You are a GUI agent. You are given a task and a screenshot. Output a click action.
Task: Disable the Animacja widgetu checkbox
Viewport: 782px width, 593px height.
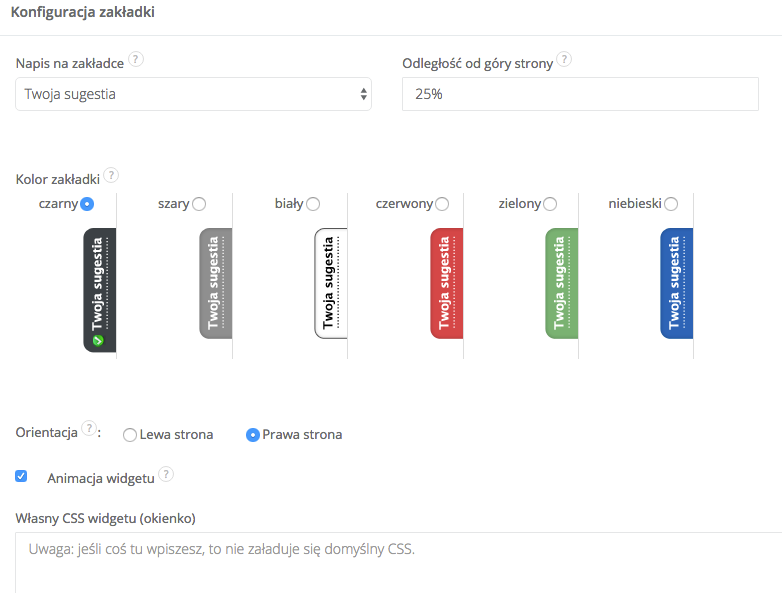coord(21,477)
